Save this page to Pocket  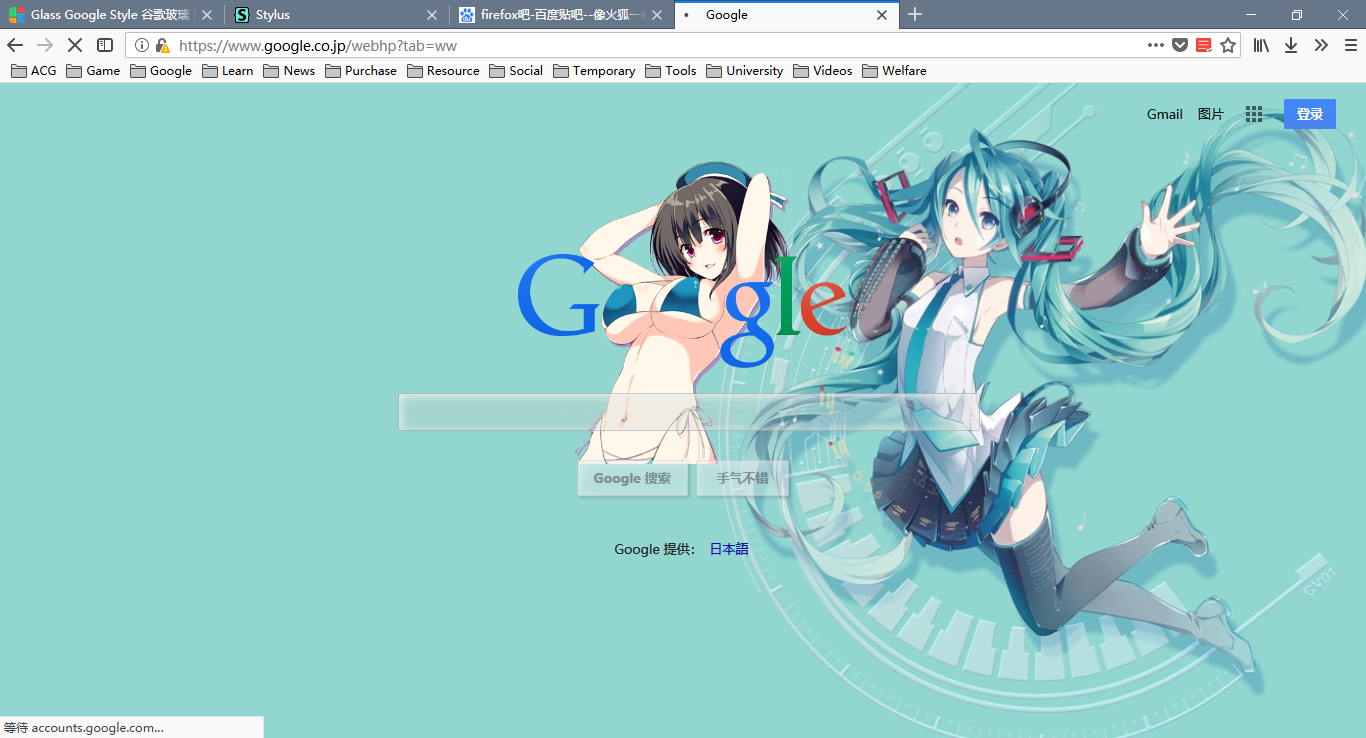tap(1180, 45)
